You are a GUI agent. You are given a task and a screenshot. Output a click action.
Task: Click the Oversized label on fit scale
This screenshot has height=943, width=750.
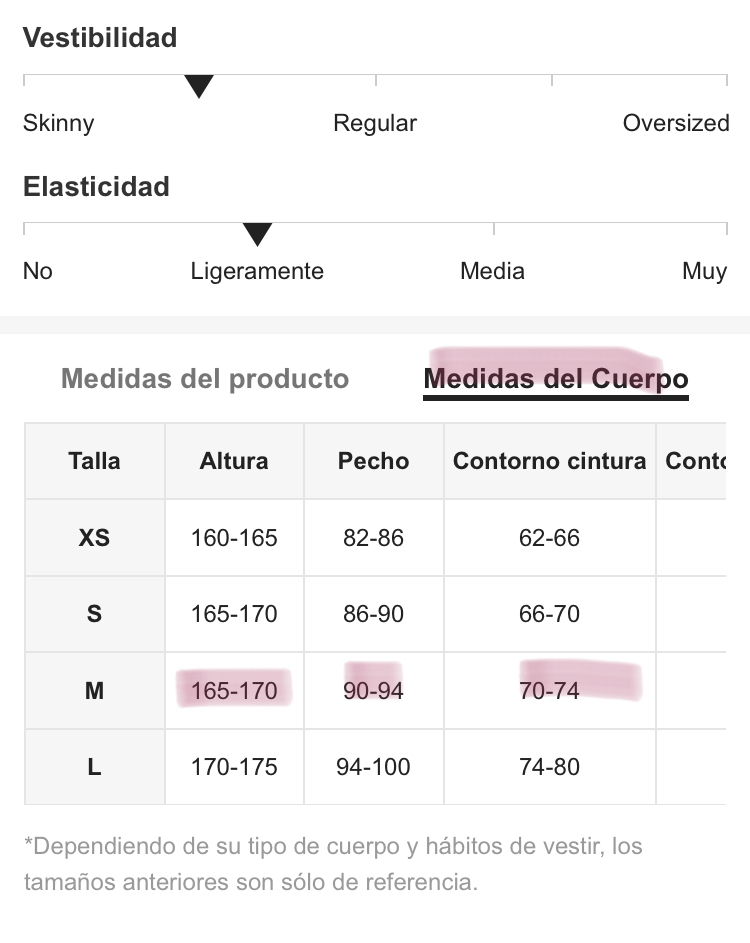click(x=676, y=123)
